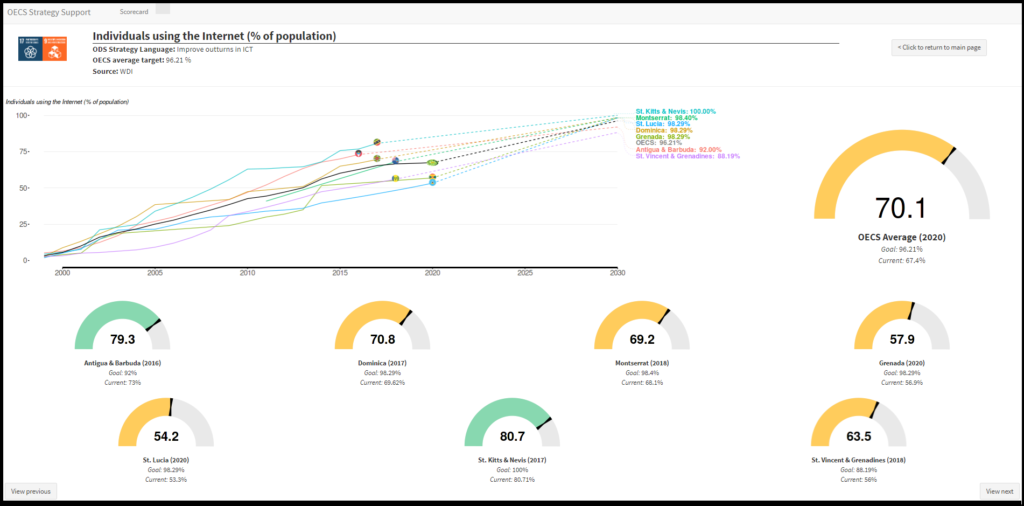Return to main page using the top button

938,47
